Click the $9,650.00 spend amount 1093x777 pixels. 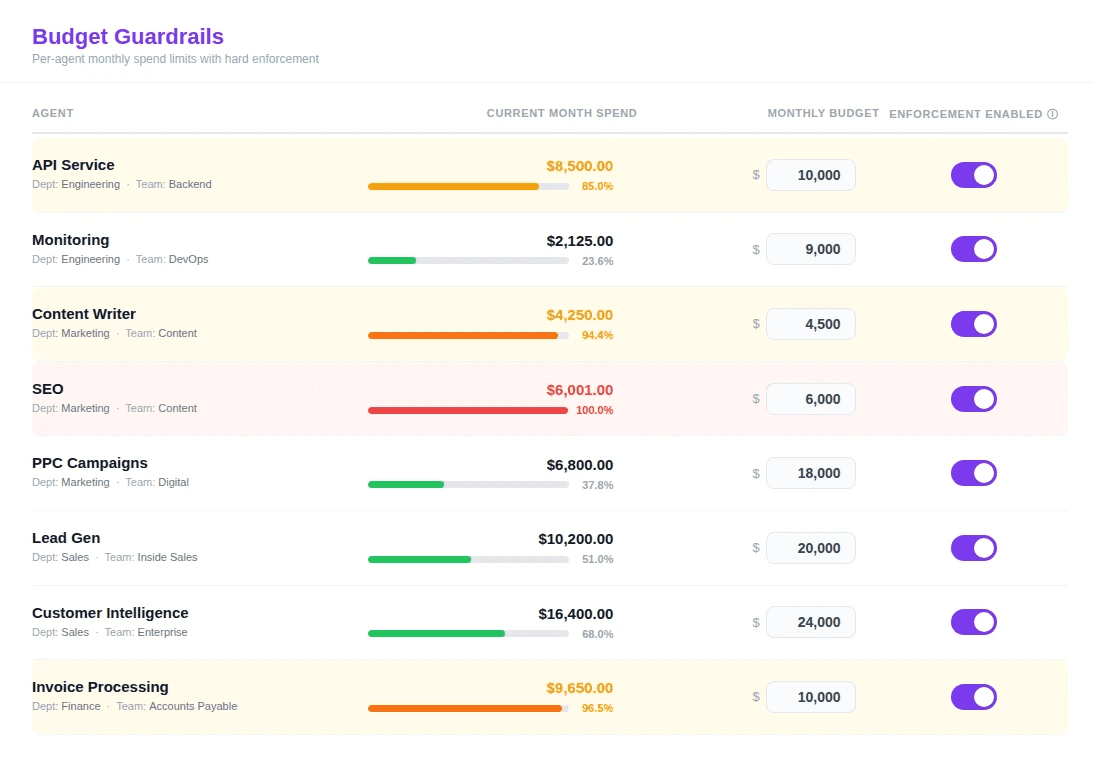coord(579,688)
